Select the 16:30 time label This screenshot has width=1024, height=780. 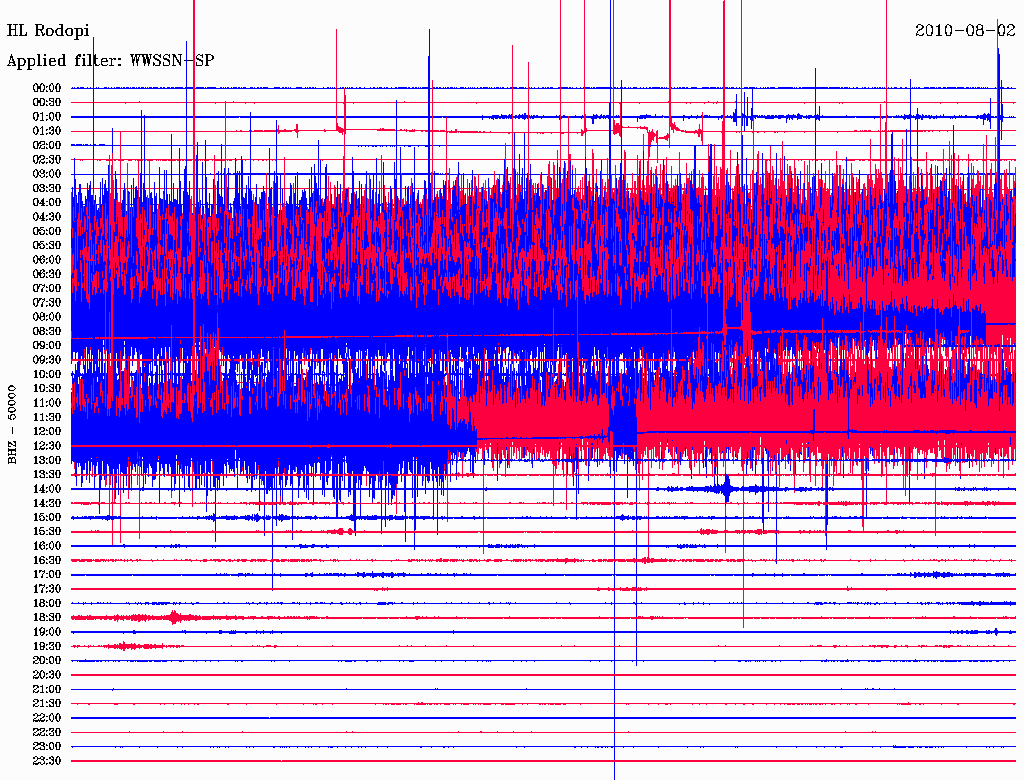pyautogui.click(x=47, y=561)
